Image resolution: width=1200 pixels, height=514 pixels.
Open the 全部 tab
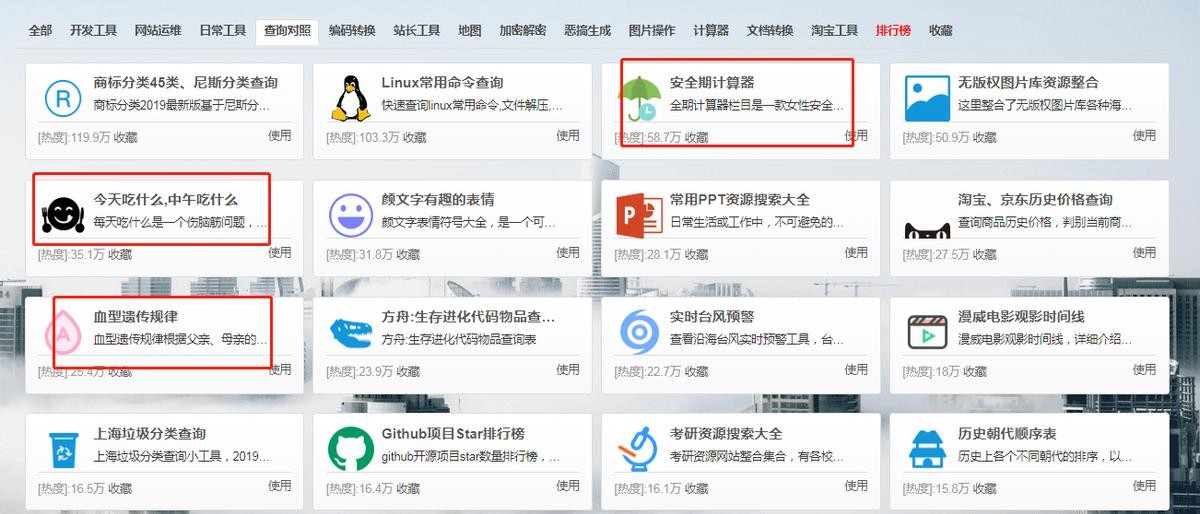(40, 30)
